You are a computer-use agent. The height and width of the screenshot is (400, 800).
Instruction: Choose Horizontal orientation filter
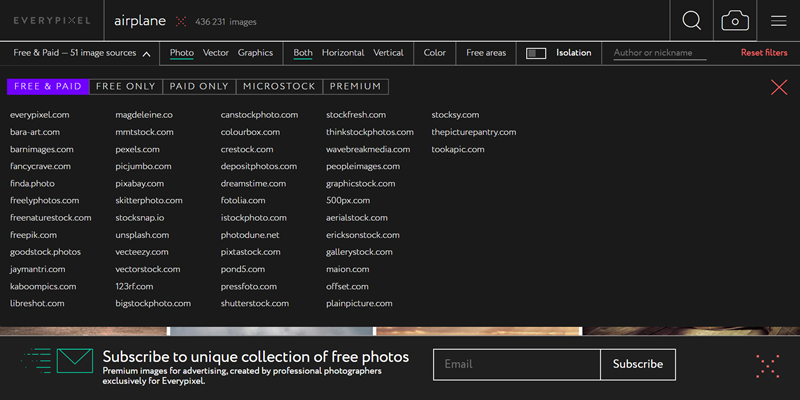[x=343, y=53]
